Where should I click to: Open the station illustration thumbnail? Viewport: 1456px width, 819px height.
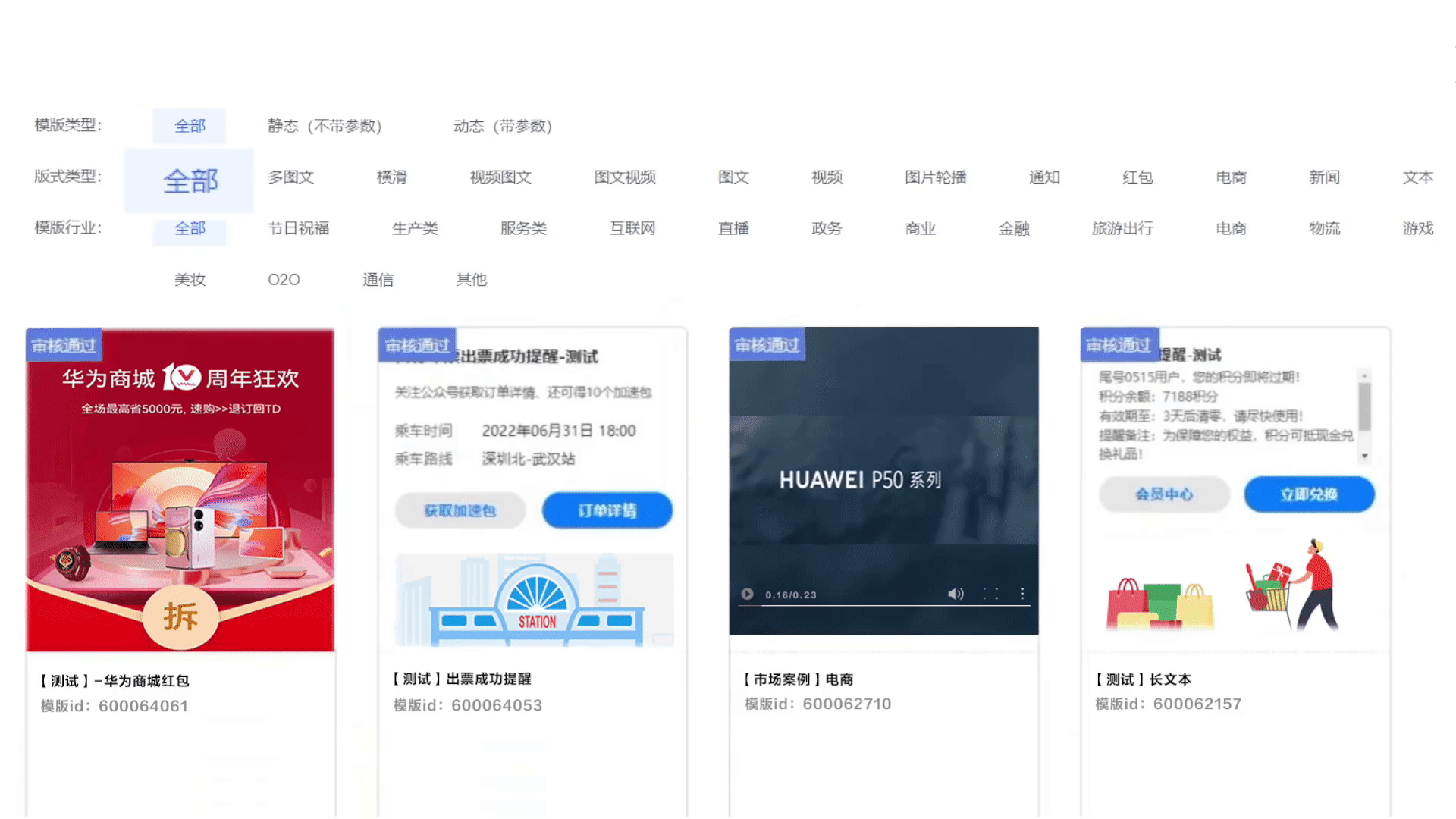534,600
